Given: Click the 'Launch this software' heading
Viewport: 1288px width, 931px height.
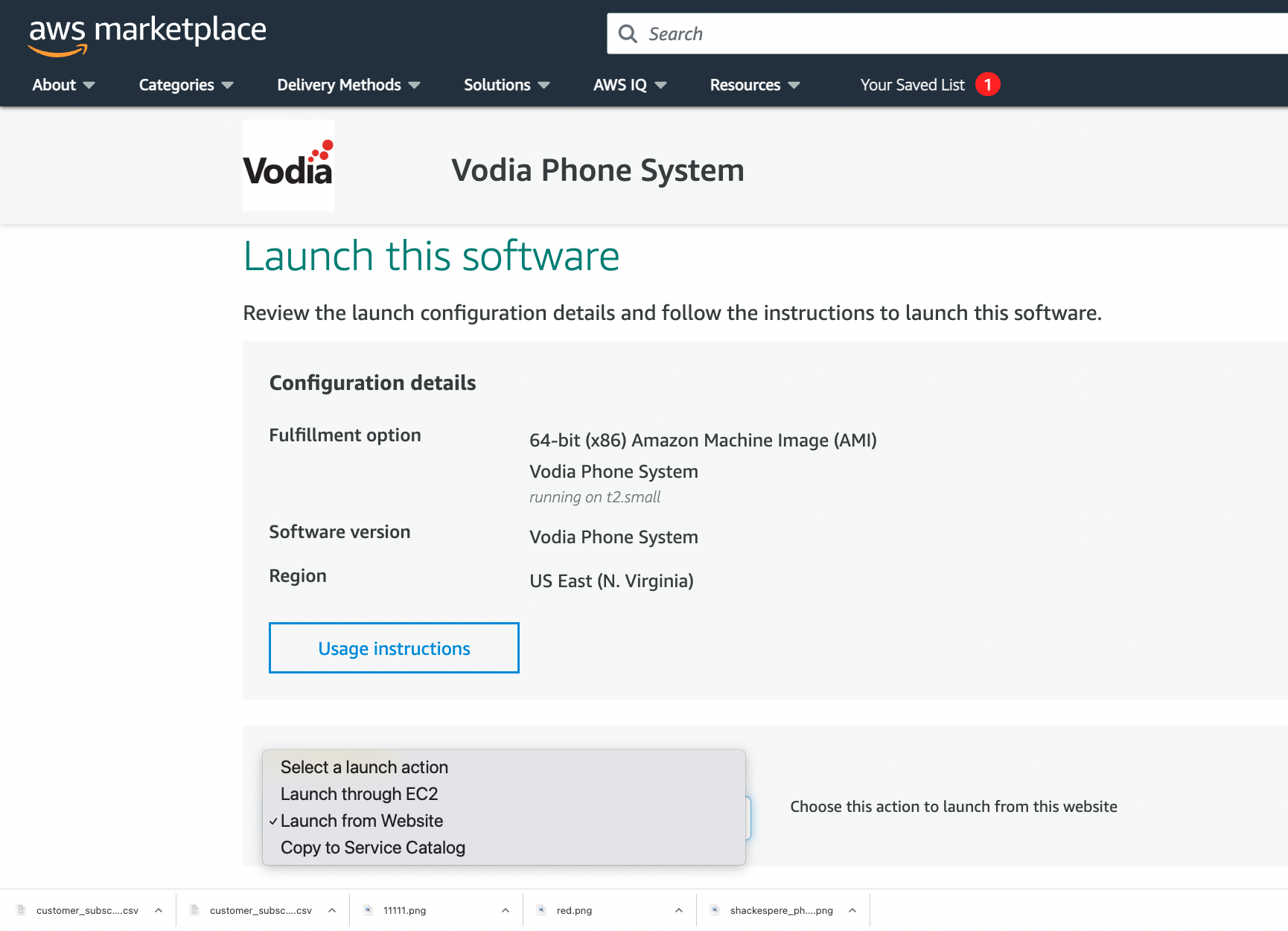Looking at the screenshot, I should pyautogui.click(x=431, y=256).
